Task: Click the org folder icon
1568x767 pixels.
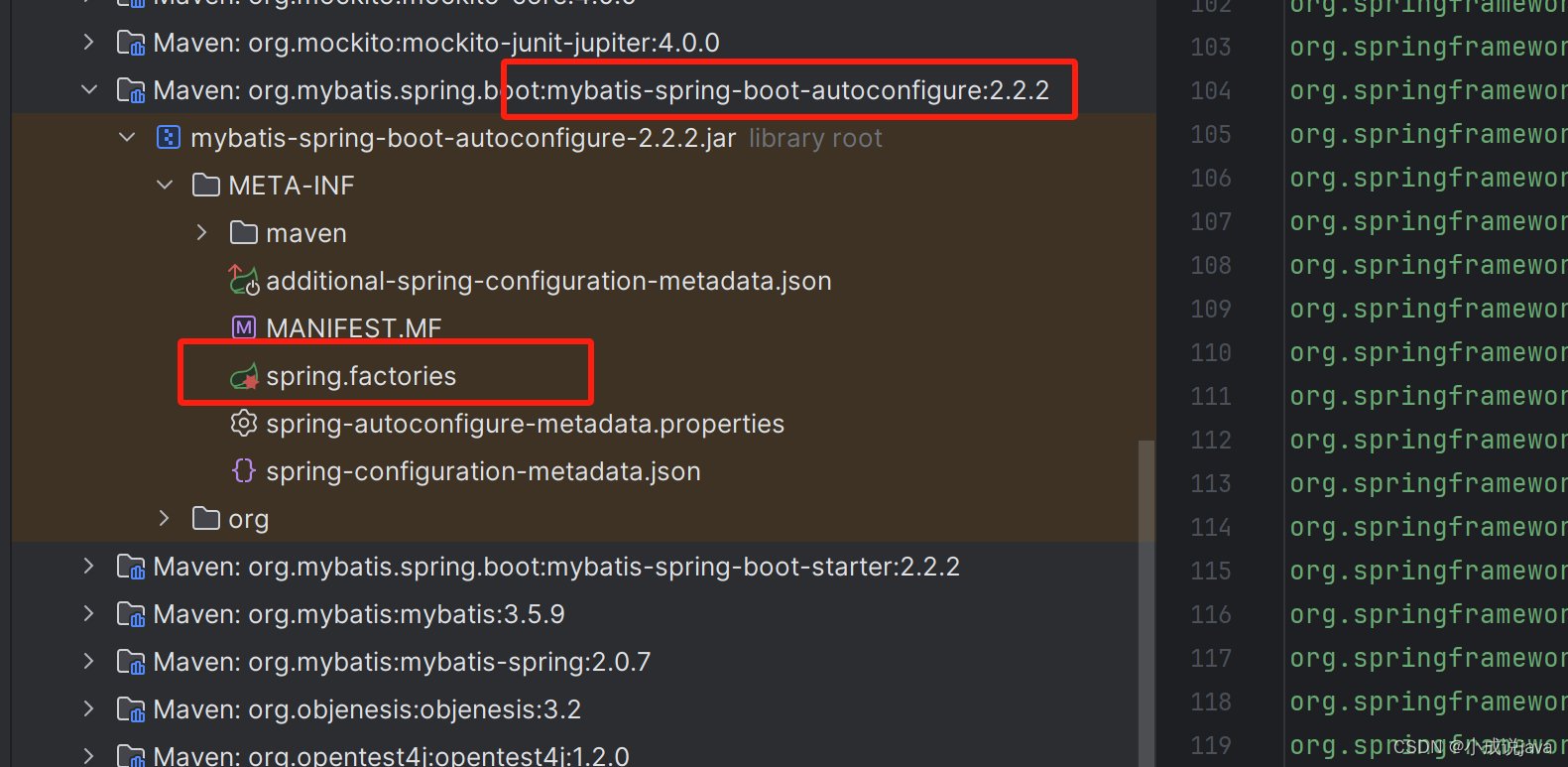Action: click(205, 518)
